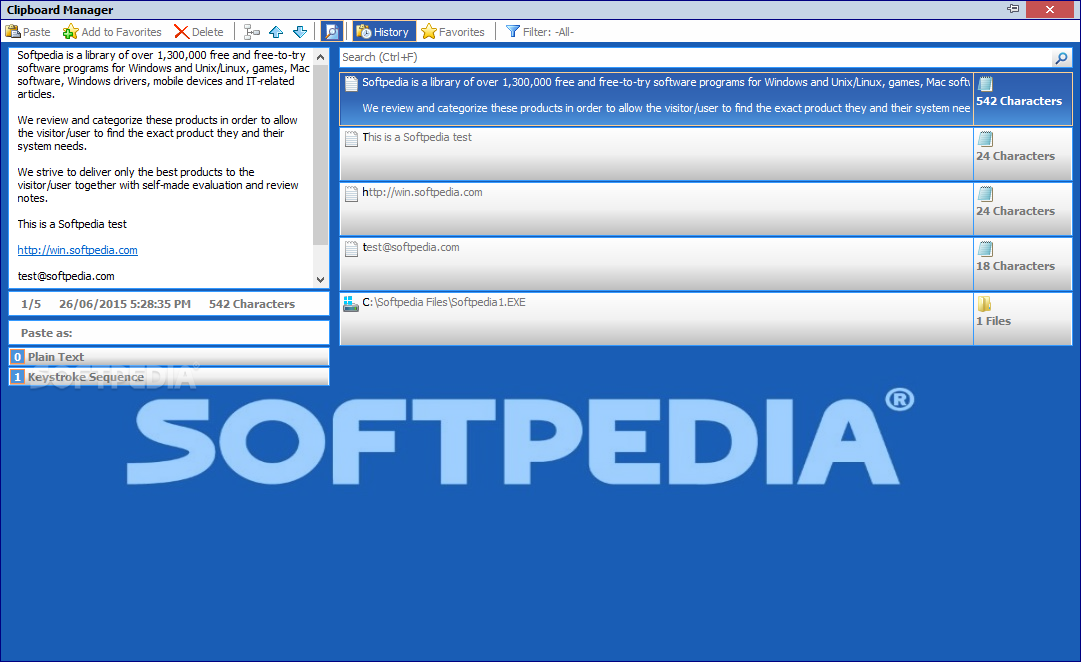Switch to the History tab
This screenshot has width=1081, height=662.
[384, 32]
